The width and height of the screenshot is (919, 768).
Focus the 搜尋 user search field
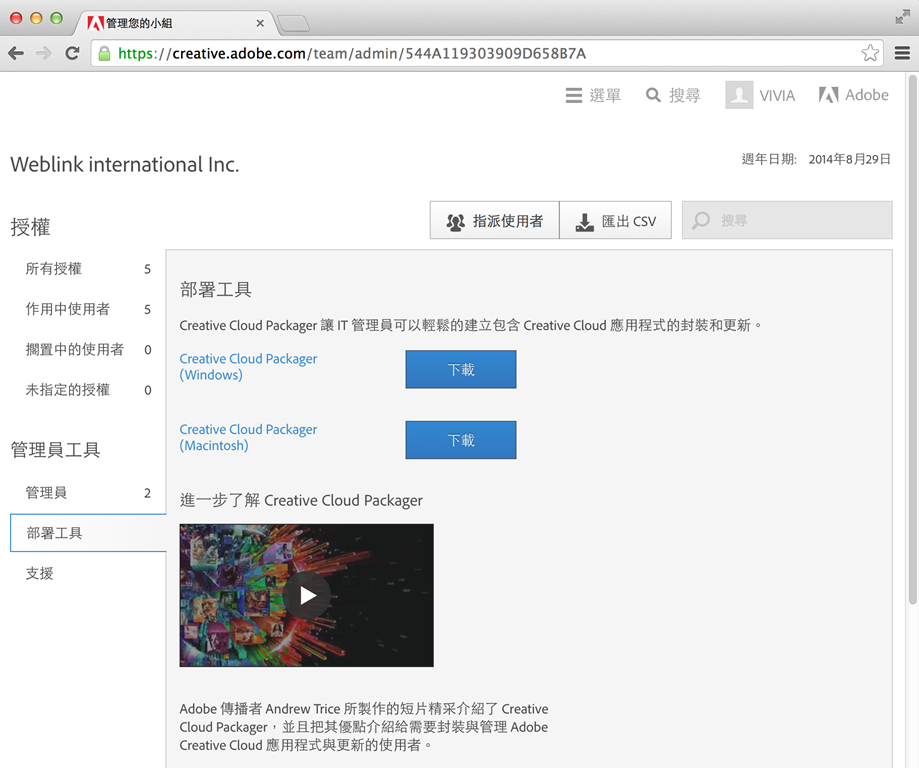coord(787,220)
